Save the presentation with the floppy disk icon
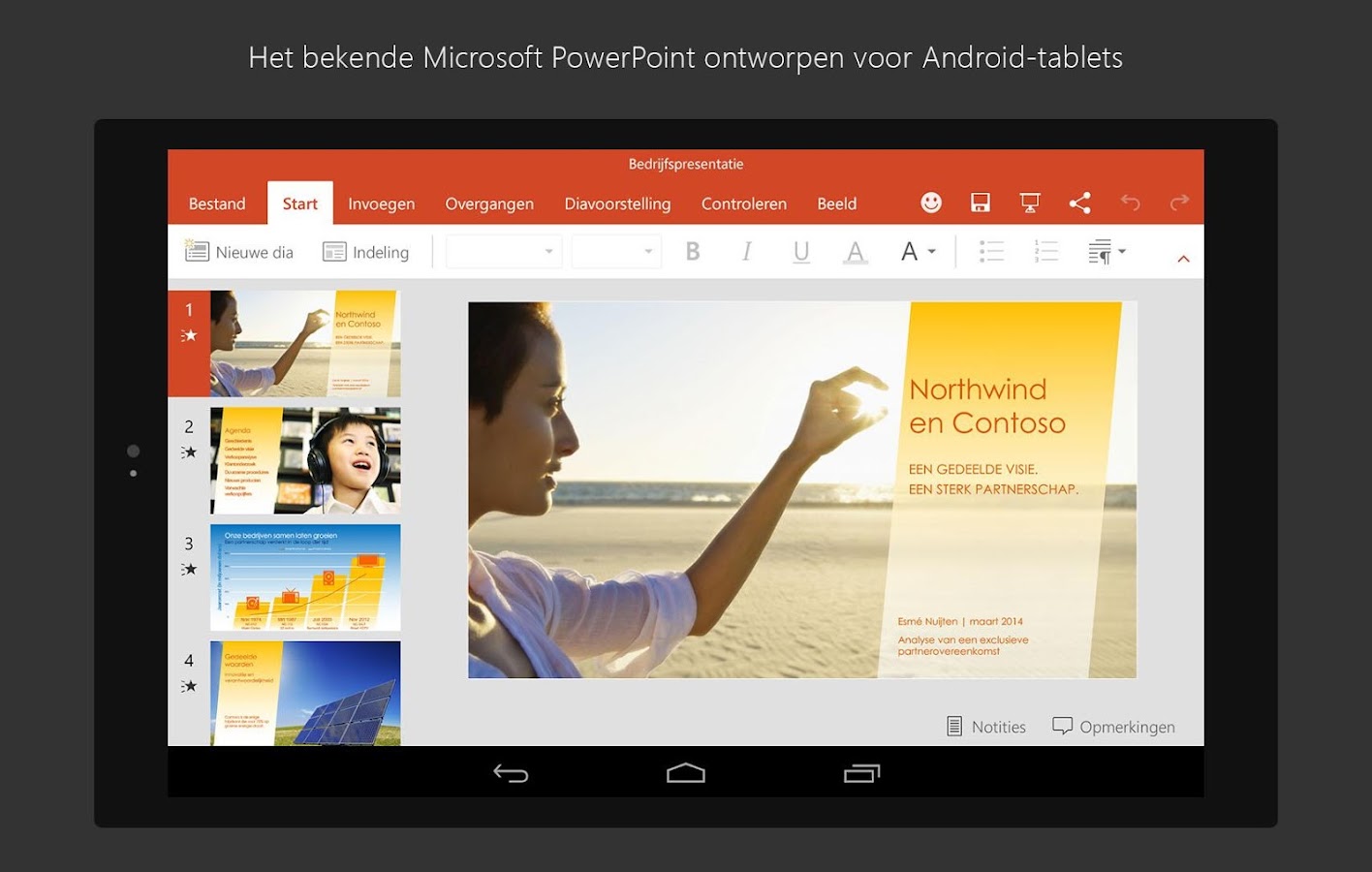Screen dimensions: 1372x872 click(981, 202)
